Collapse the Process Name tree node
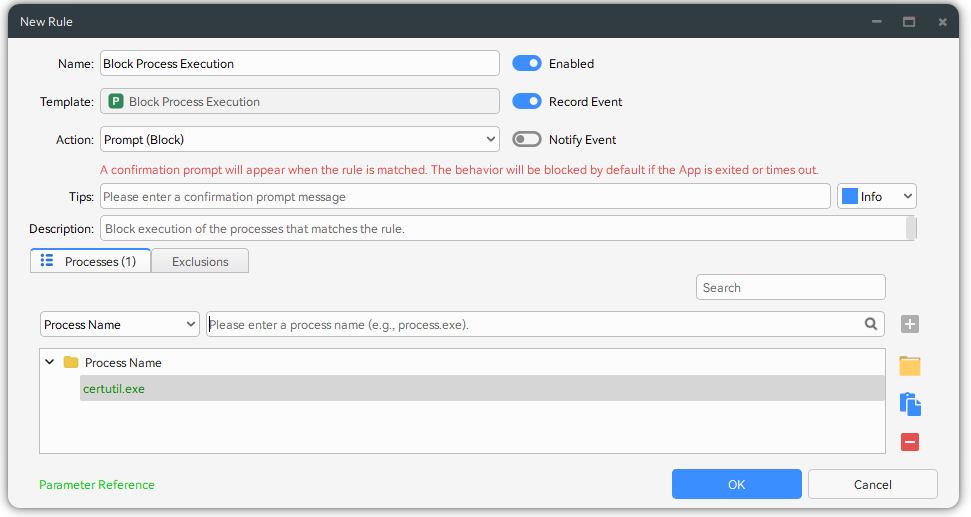This screenshot has width=971, height=517. click(x=49, y=362)
